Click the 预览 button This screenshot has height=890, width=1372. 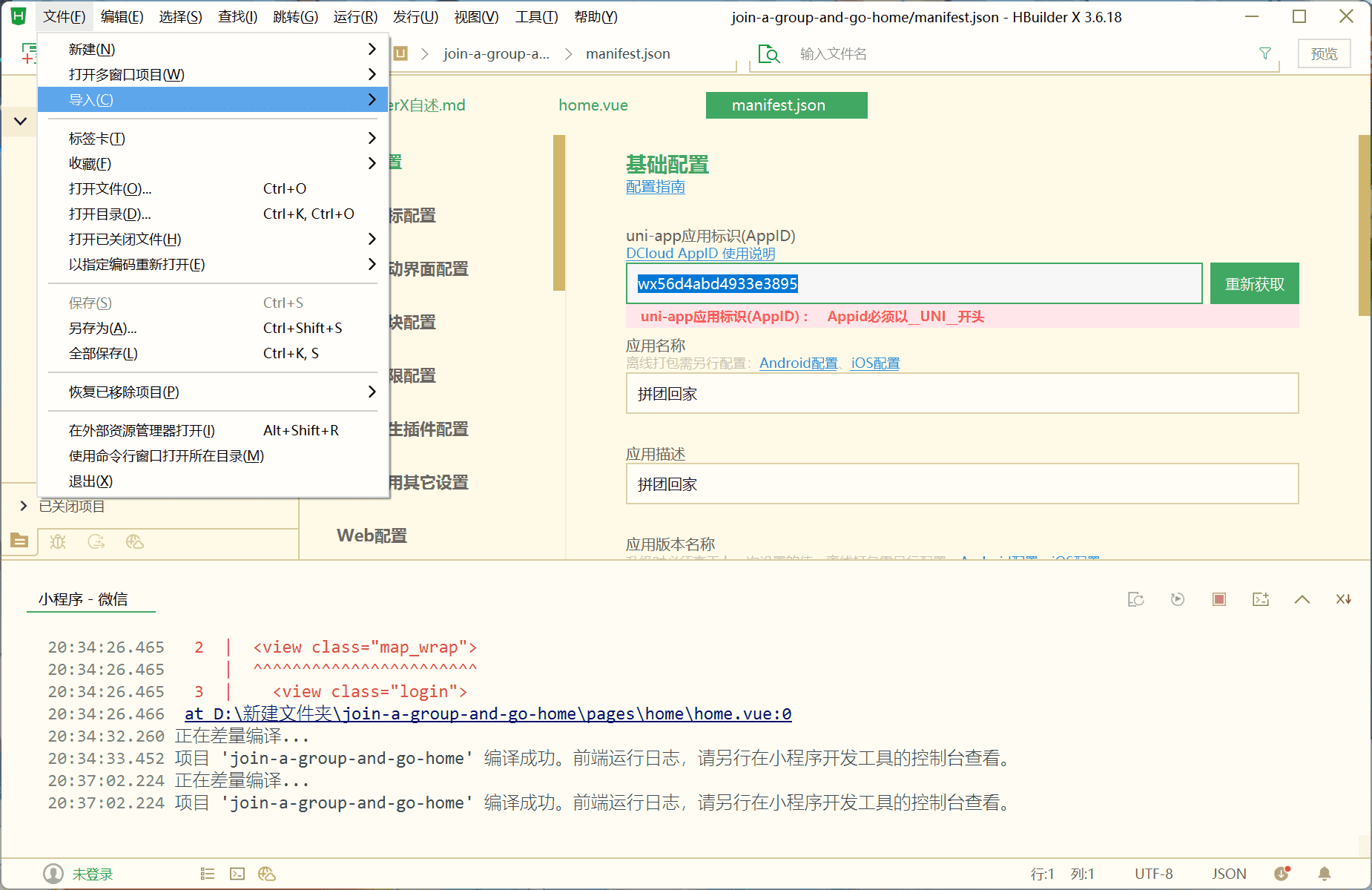[x=1324, y=53]
